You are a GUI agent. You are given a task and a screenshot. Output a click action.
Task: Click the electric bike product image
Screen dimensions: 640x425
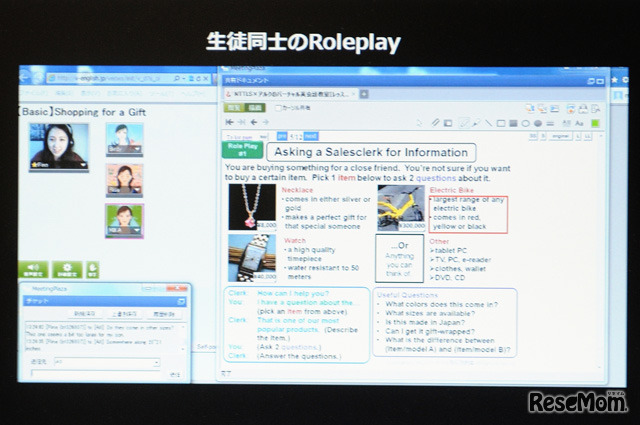click(x=401, y=208)
